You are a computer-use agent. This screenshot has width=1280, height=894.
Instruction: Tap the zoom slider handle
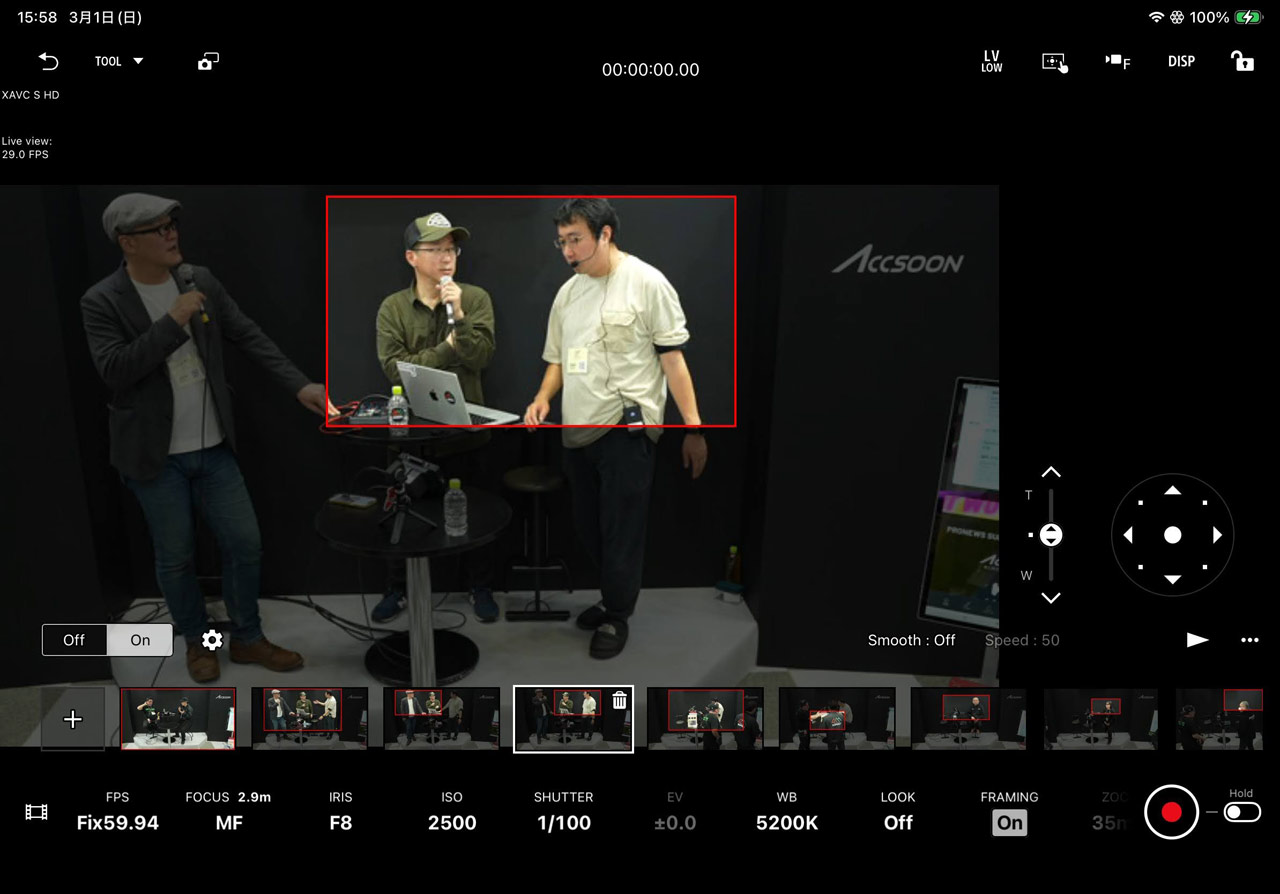tap(1050, 535)
